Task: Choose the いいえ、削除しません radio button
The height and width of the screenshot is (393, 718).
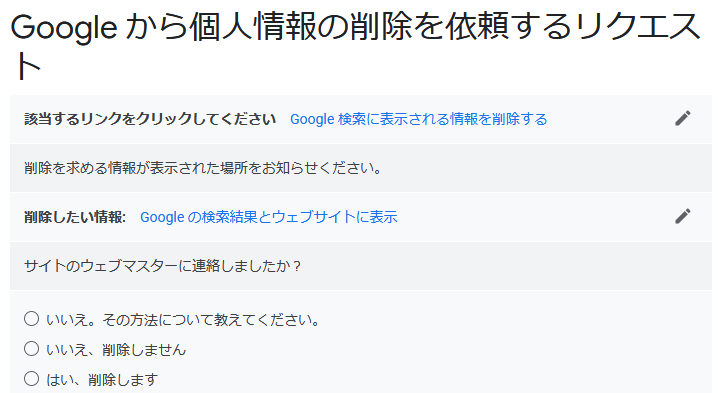Action: 32,349
